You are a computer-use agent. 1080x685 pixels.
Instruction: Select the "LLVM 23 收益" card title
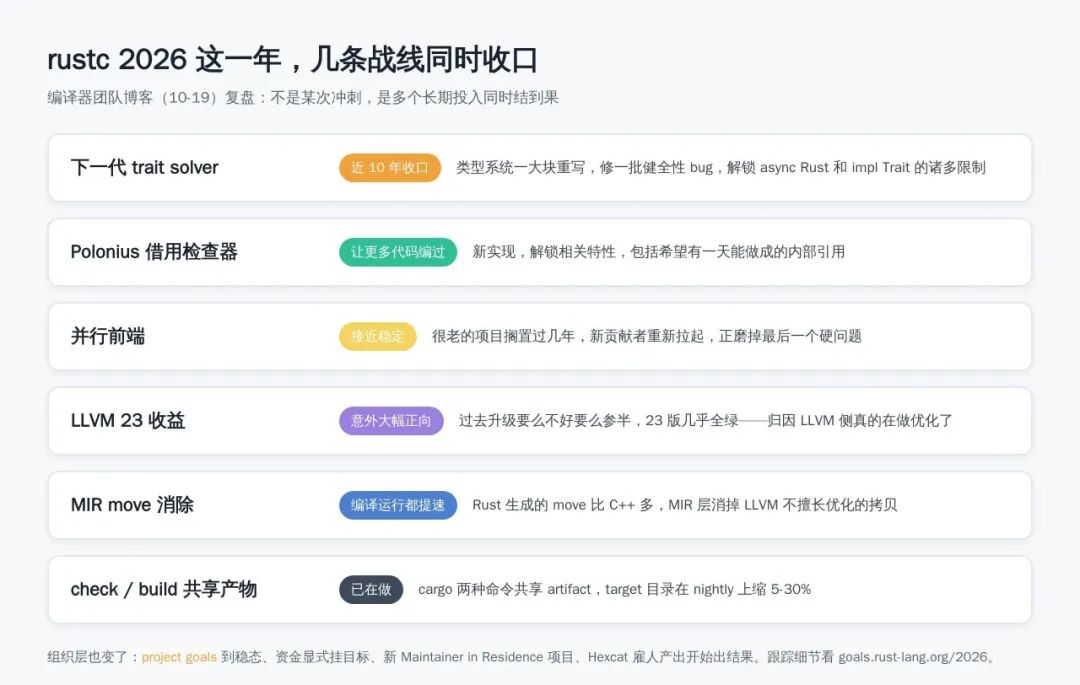[x=127, y=421]
